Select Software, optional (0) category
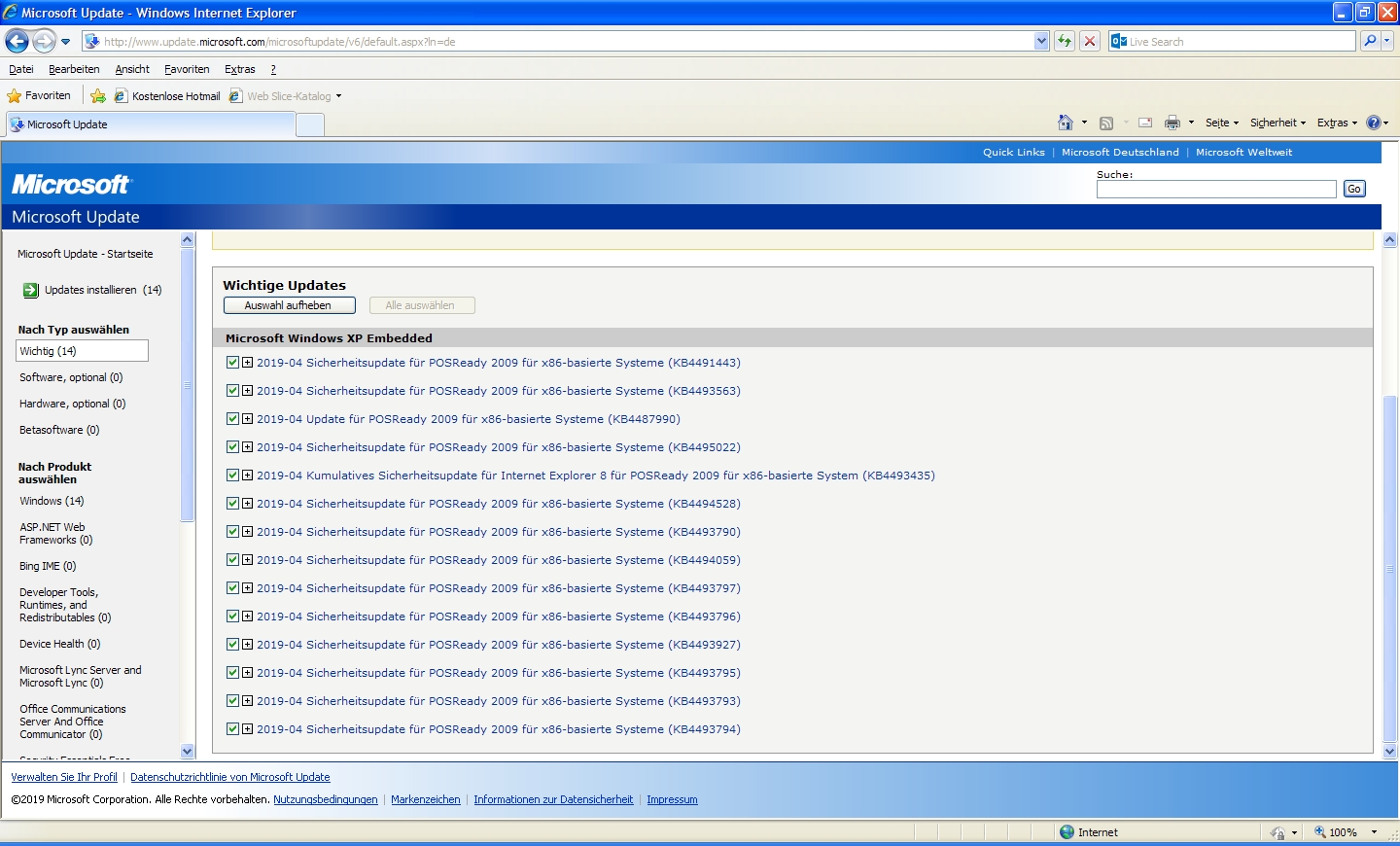The height and width of the screenshot is (846, 1400). [71, 377]
